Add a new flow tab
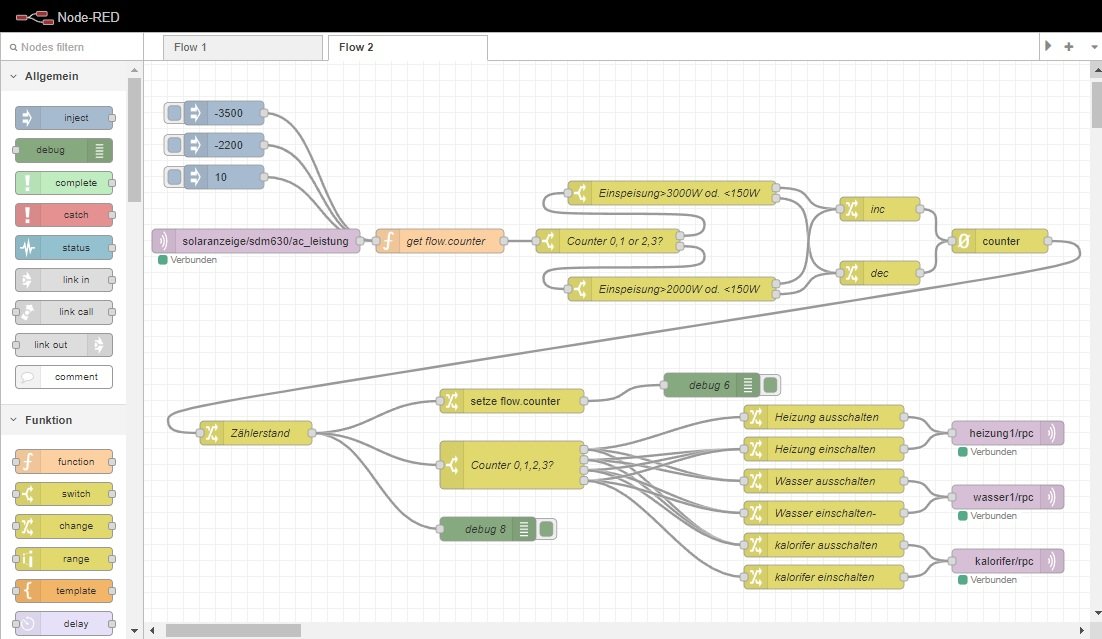Viewport: 1102px width, 639px height. pos(1068,47)
